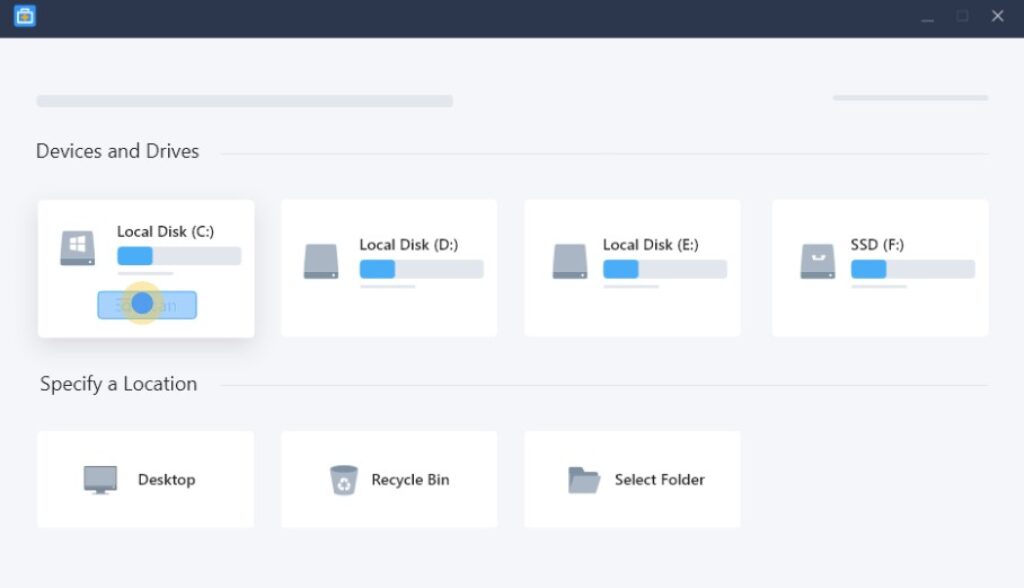The image size is (1024, 588).
Task: Click the Select Folder folder icon
Action: pos(583,480)
